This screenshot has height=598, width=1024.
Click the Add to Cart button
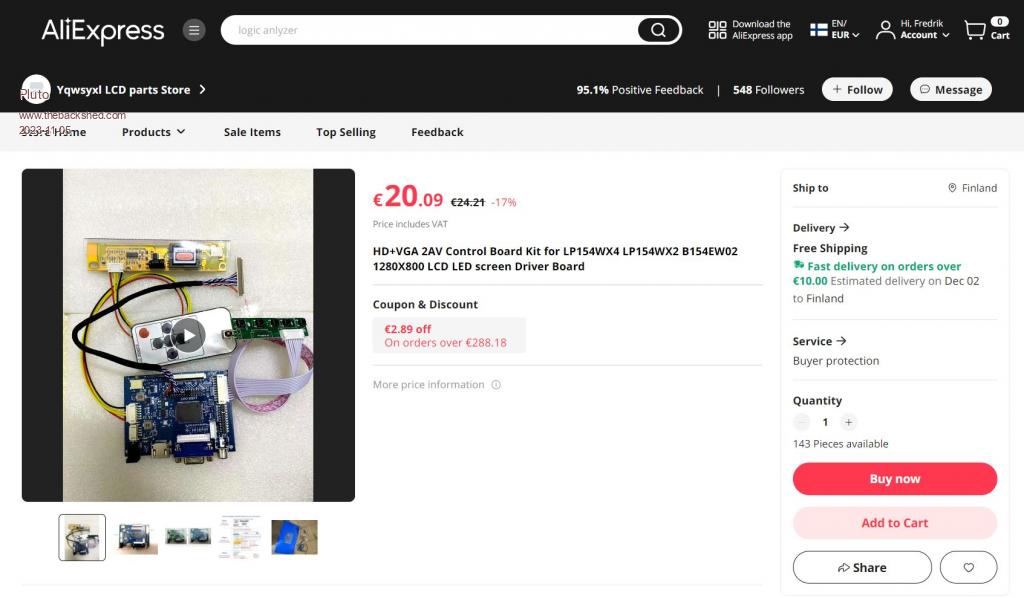coord(894,523)
